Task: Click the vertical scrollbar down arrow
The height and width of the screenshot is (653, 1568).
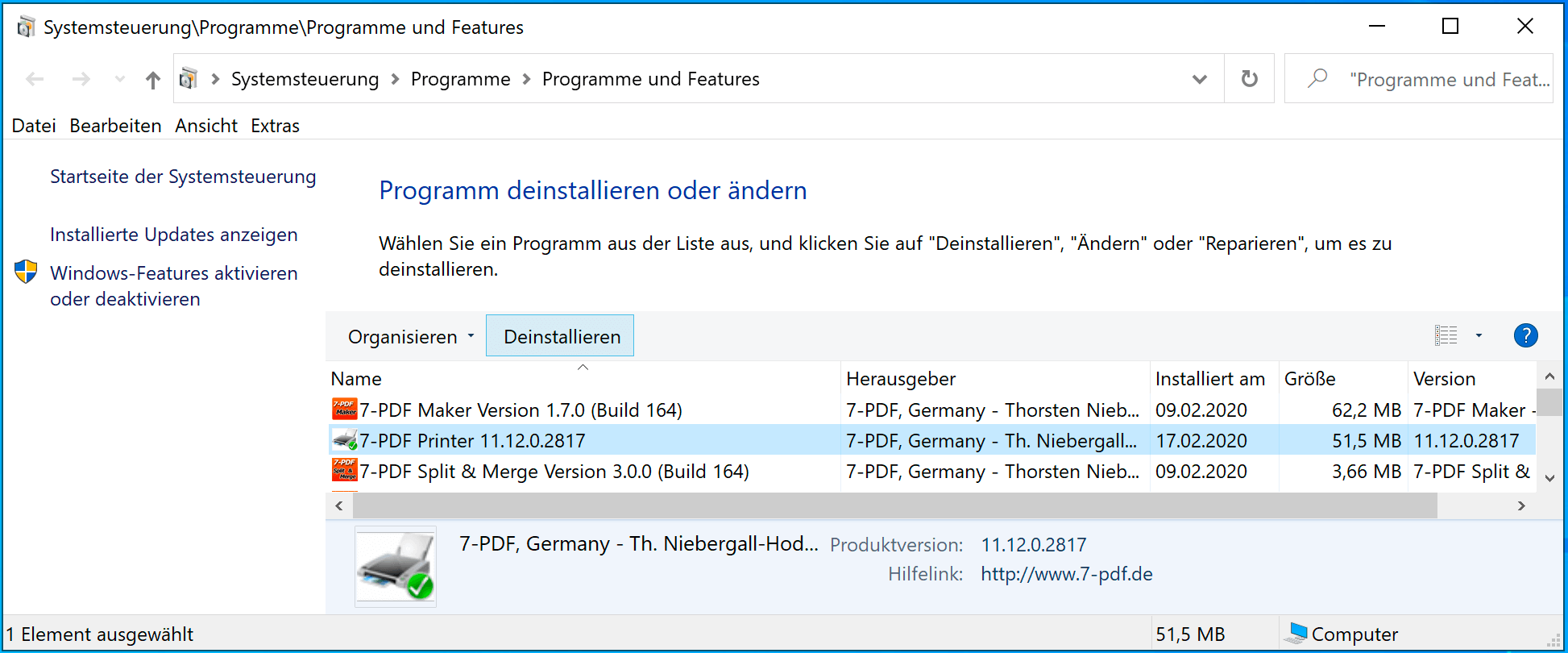Action: click(1549, 478)
